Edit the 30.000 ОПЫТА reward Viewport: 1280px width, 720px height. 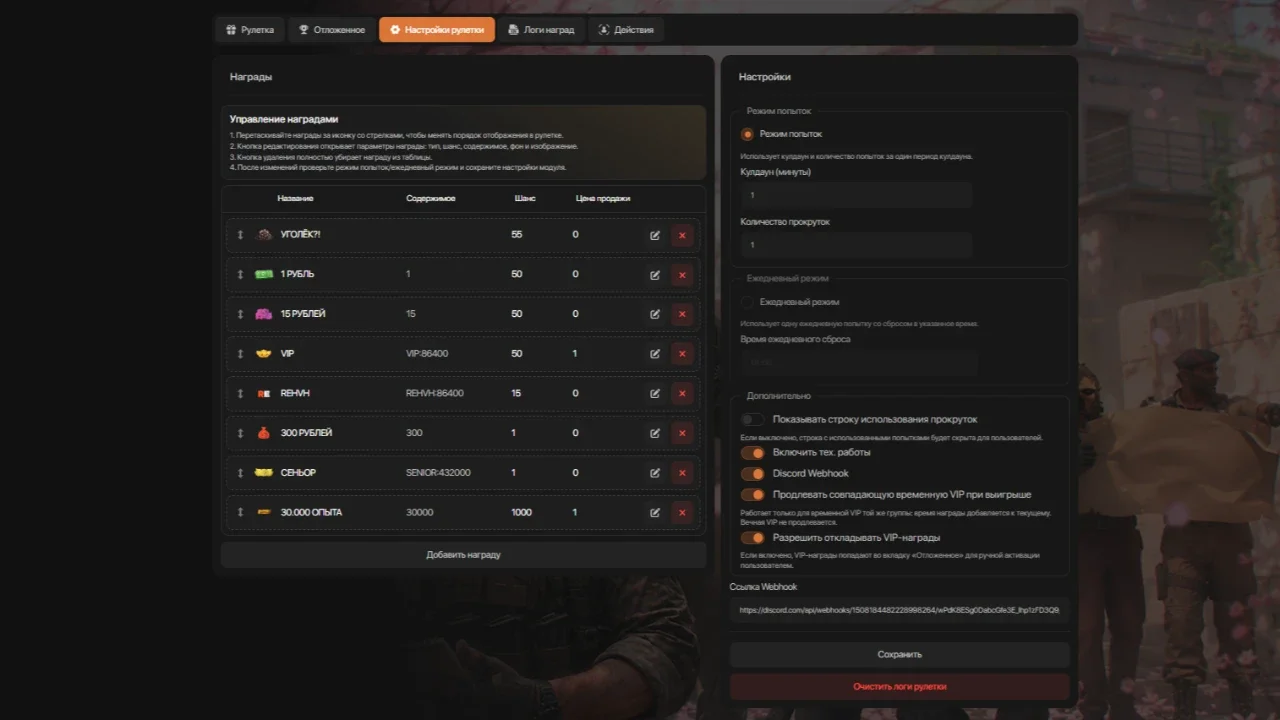point(655,513)
